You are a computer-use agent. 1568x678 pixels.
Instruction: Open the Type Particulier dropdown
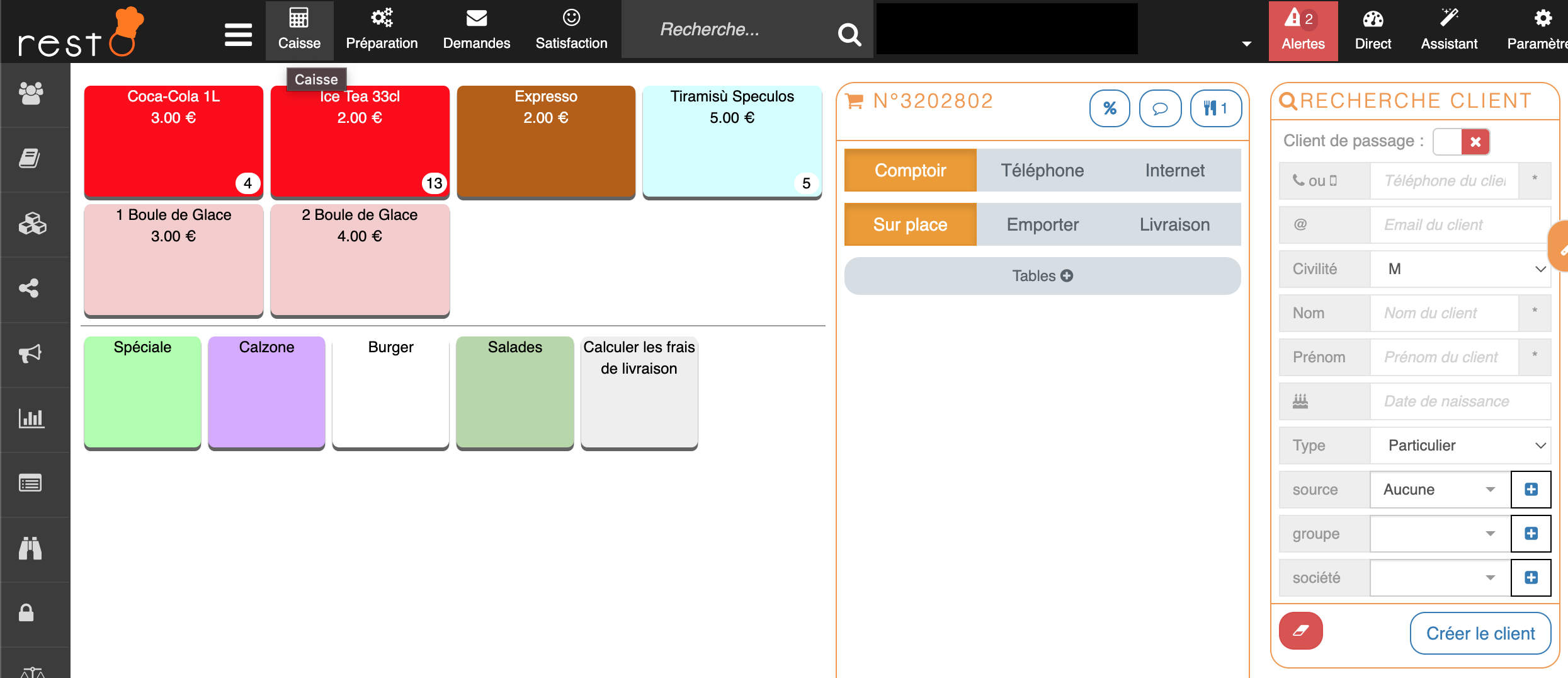[x=1460, y=445]
